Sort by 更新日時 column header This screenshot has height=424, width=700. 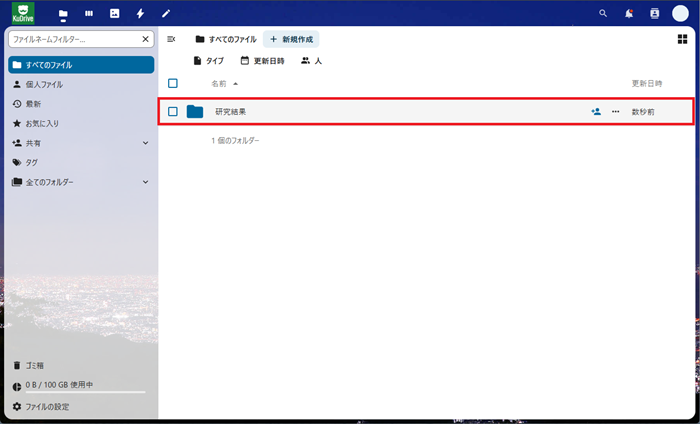tap(646, 83)
